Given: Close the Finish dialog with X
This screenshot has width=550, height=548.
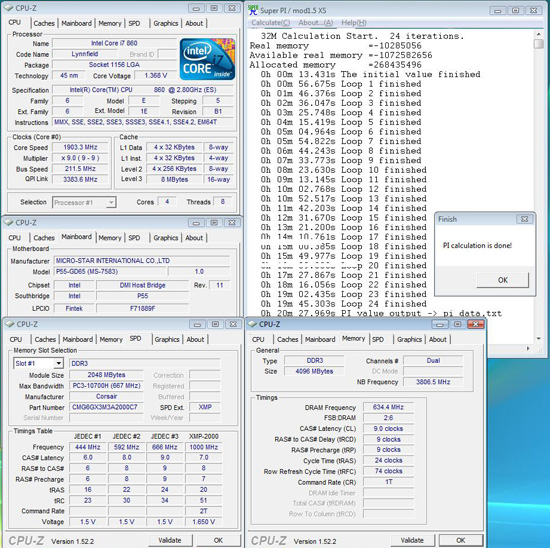Looking at the screenshot, I should pyautogui.click(x=524, y=219).
